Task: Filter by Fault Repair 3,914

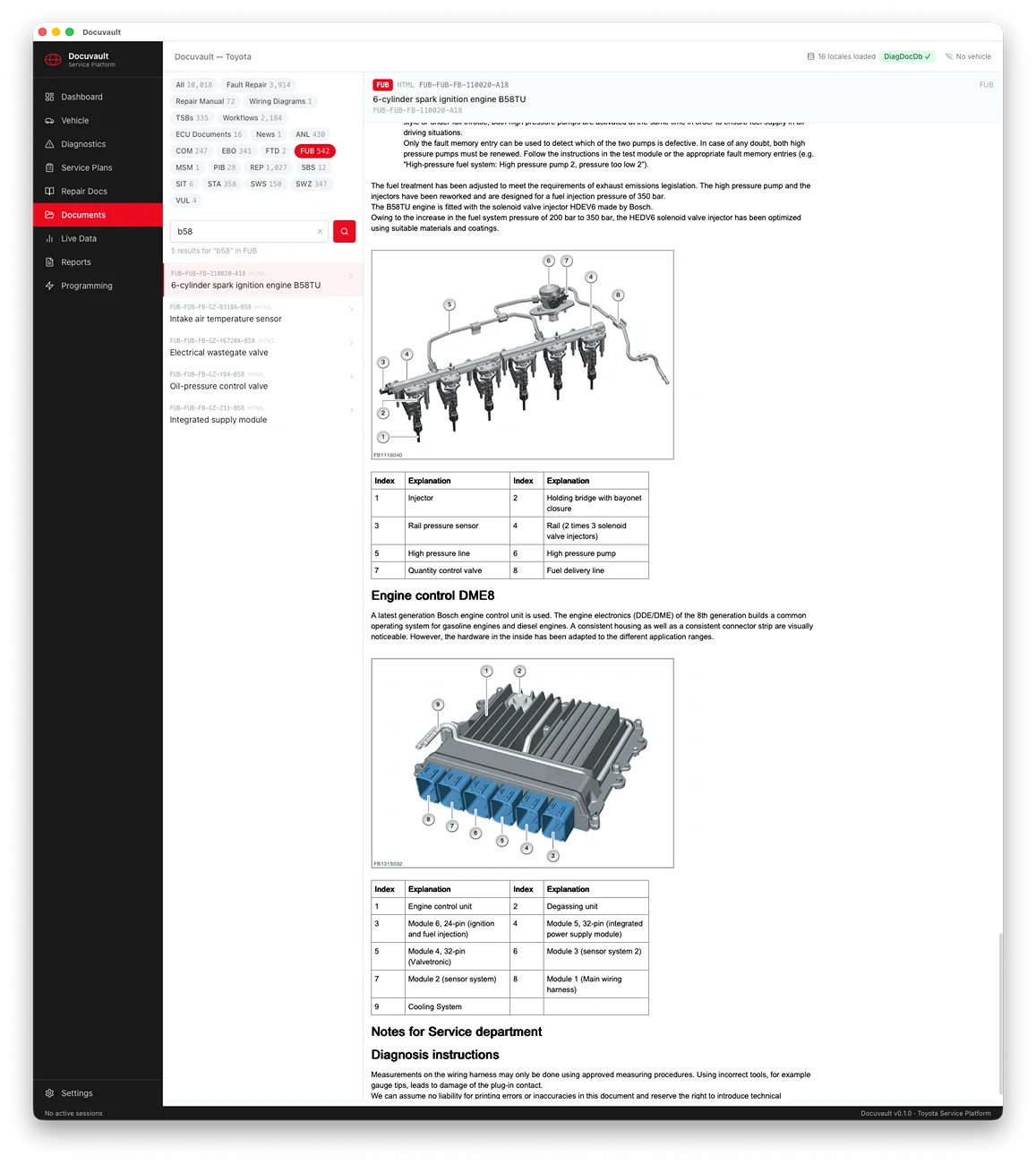Action: (x=259, y=85)
